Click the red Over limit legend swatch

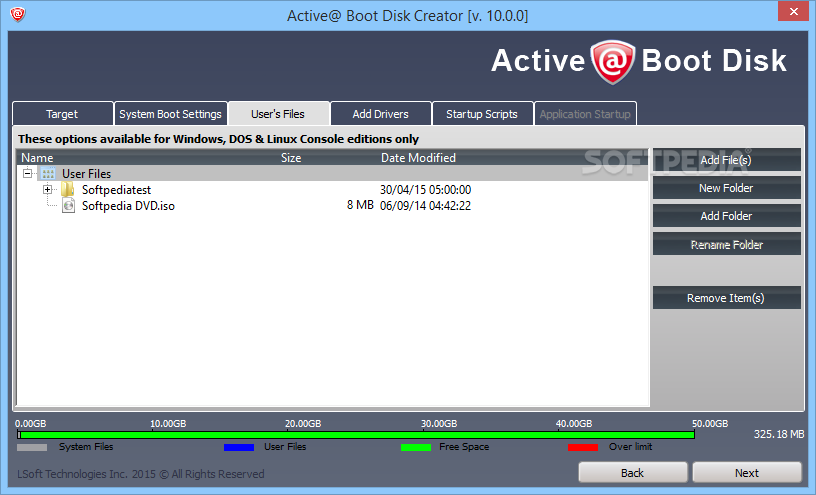pyautogui.click(x=583, y=447)
